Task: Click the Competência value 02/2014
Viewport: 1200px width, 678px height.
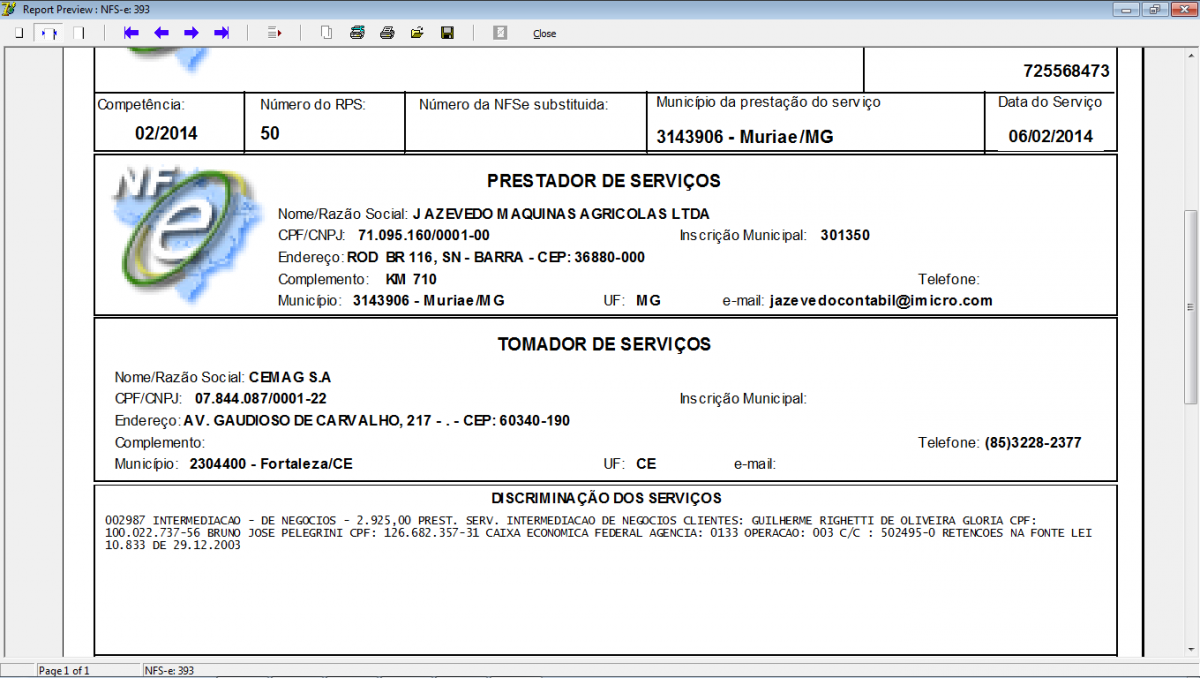Action: 166,133
